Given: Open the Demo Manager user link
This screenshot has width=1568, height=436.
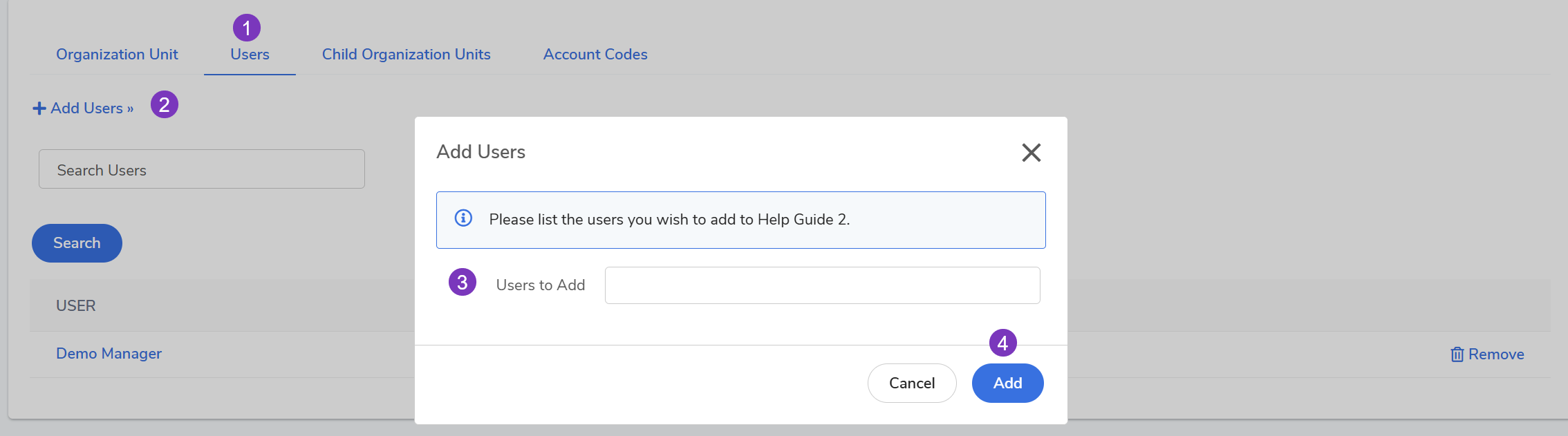Looking at the screenshot, I should pos(109,354).
